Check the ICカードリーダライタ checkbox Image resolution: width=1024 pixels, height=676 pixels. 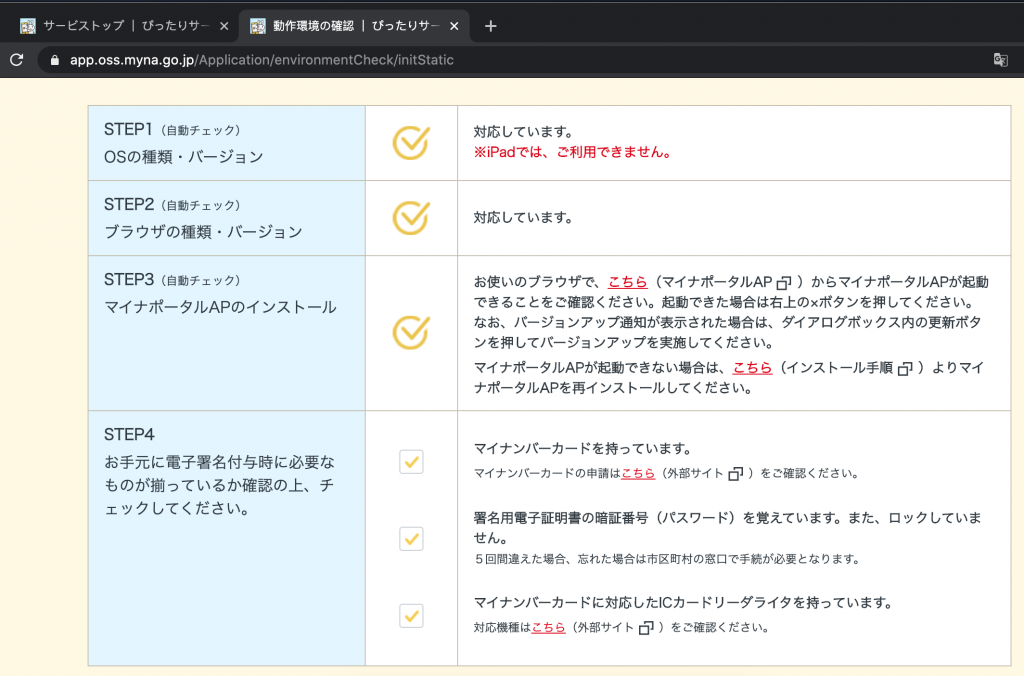tap(410, 617)
